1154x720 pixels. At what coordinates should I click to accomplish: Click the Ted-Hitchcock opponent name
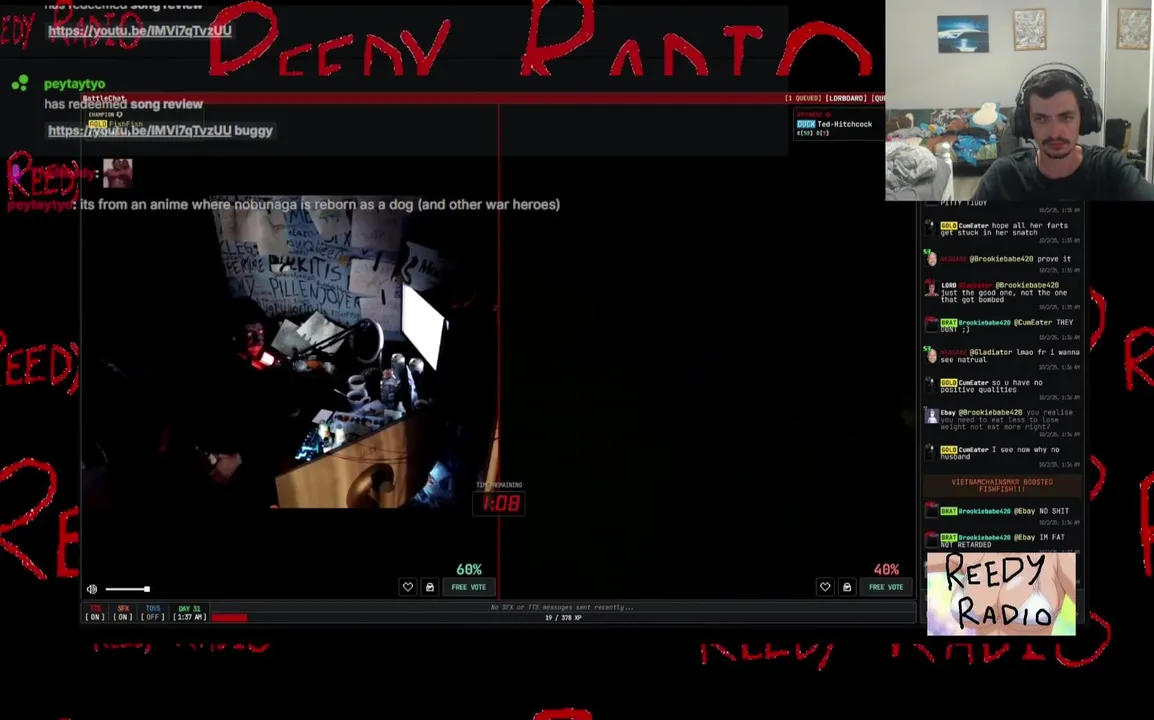click(x=844, y=124)
